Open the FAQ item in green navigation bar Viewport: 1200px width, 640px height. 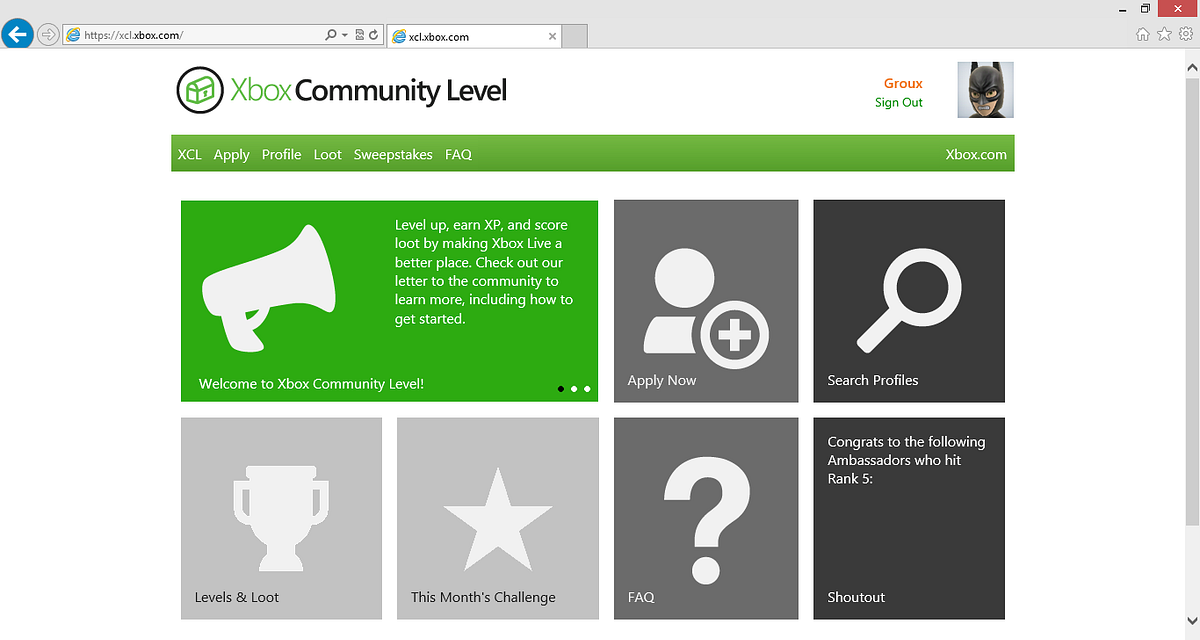[458, 154]
